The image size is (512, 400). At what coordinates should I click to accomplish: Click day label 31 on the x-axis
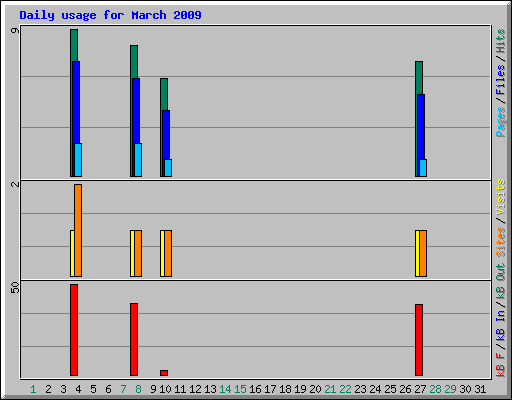[x=480, y=389]
